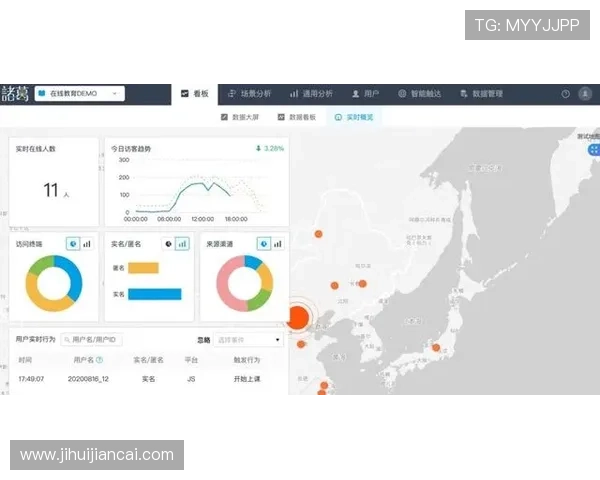
Task: Show 来源渠道 card as pie chart
Action: (x=264, y=243)
